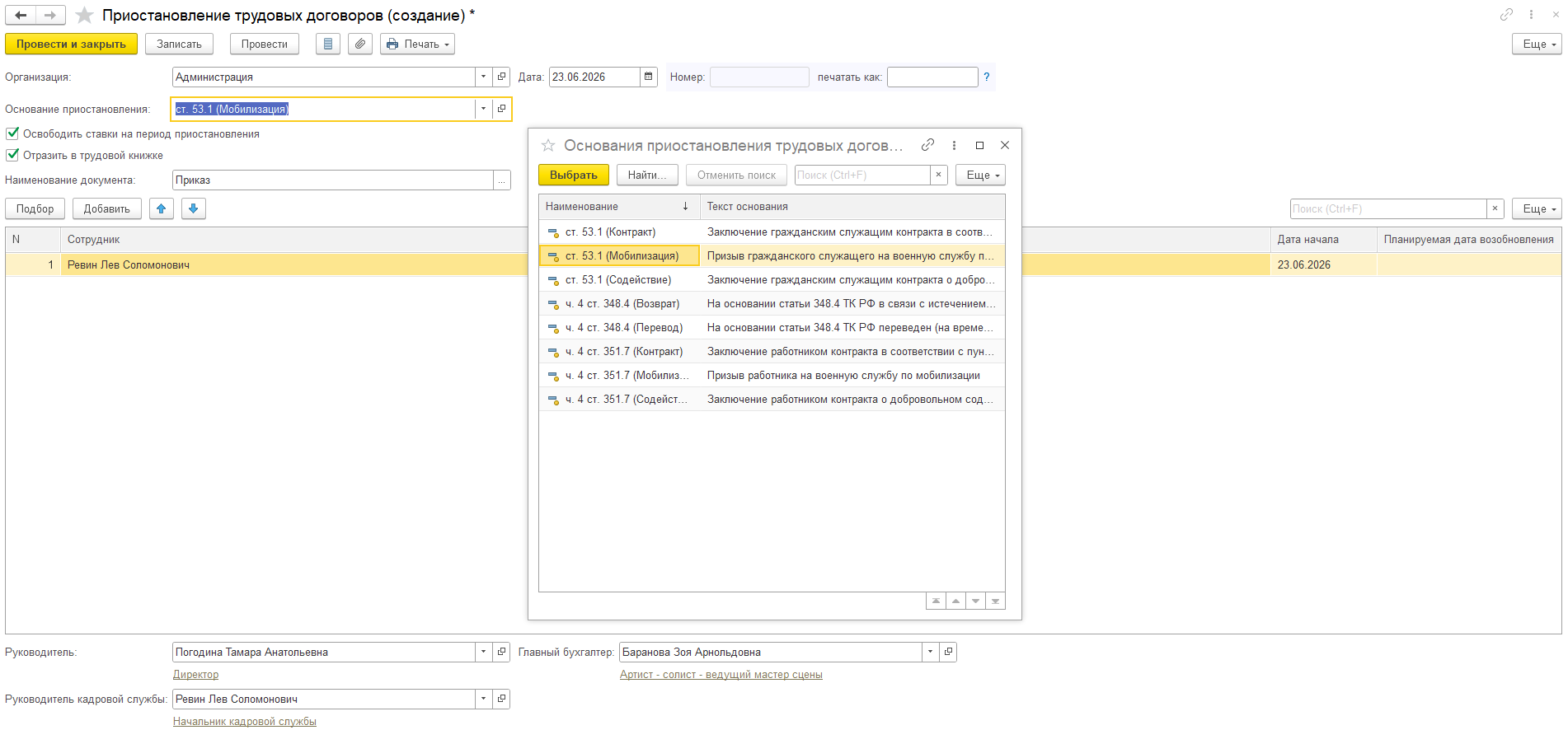Viewport: 1568px width, 730px height.
Task: Open the Печать dropdown menu
Action: (x=418, y=44)
